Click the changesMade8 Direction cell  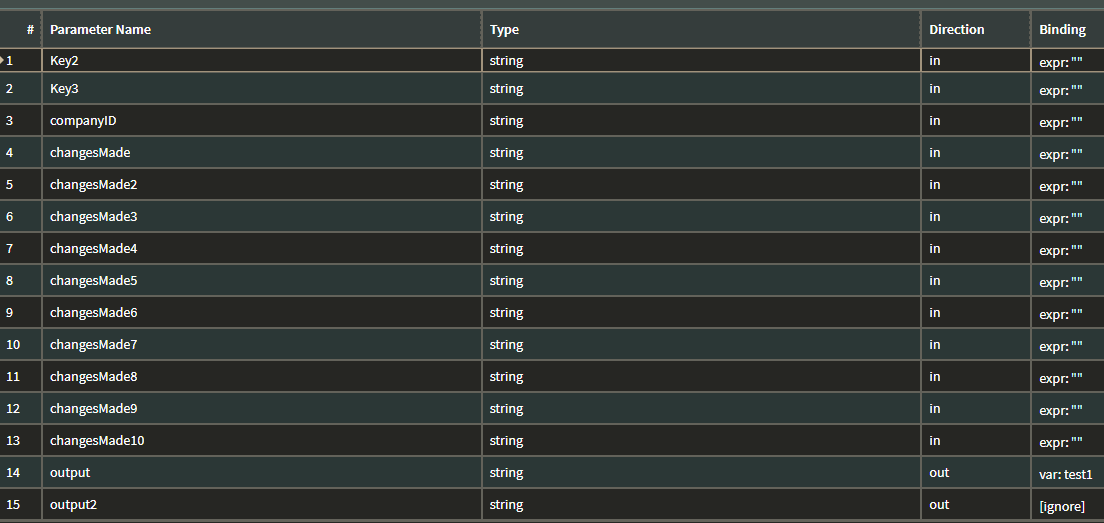point(976,377)
